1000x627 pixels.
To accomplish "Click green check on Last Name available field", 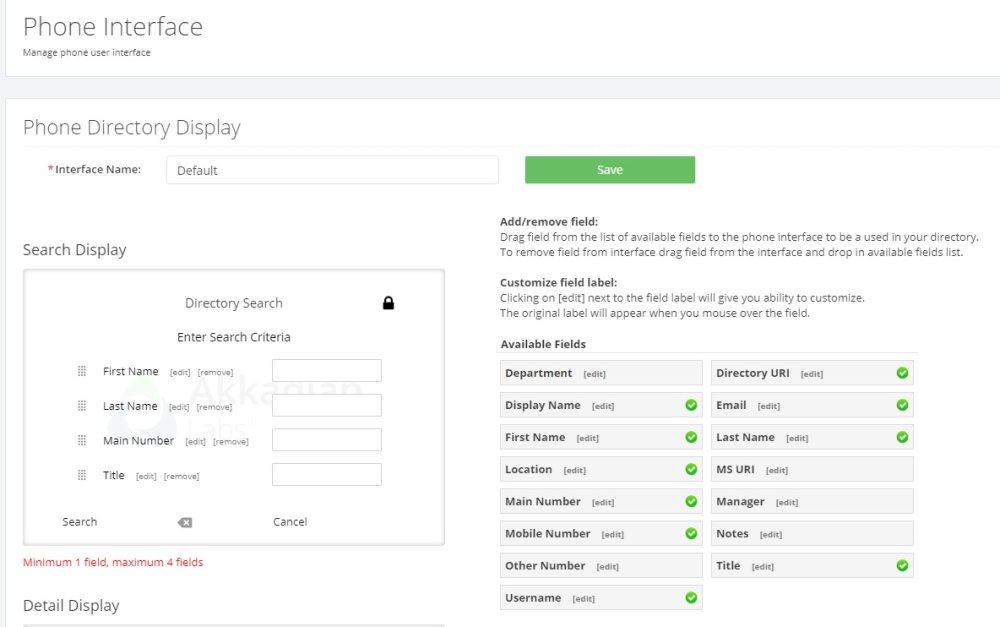I will (x=902, y=437).
